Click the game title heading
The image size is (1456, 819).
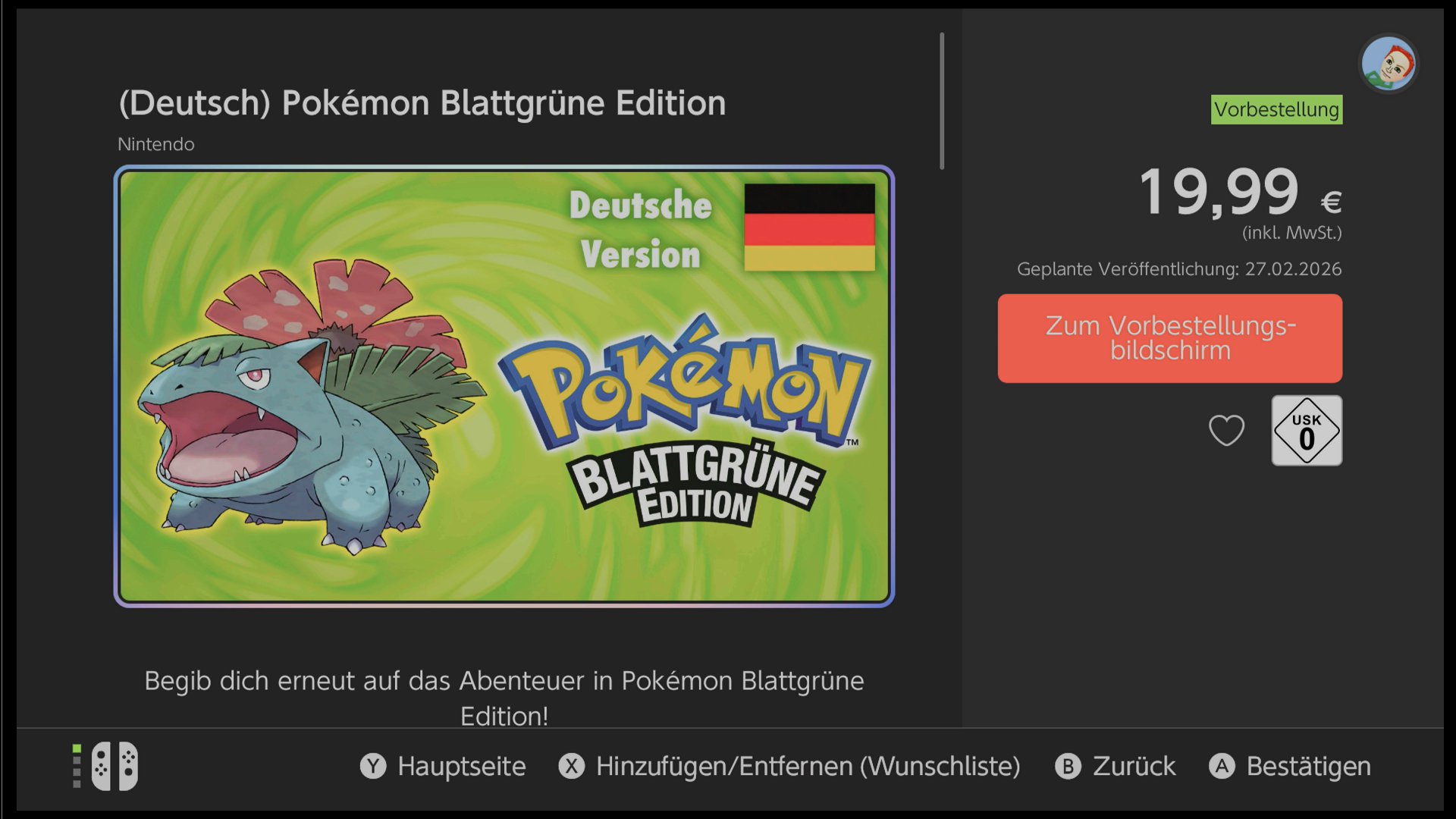(x=422, y=103)
